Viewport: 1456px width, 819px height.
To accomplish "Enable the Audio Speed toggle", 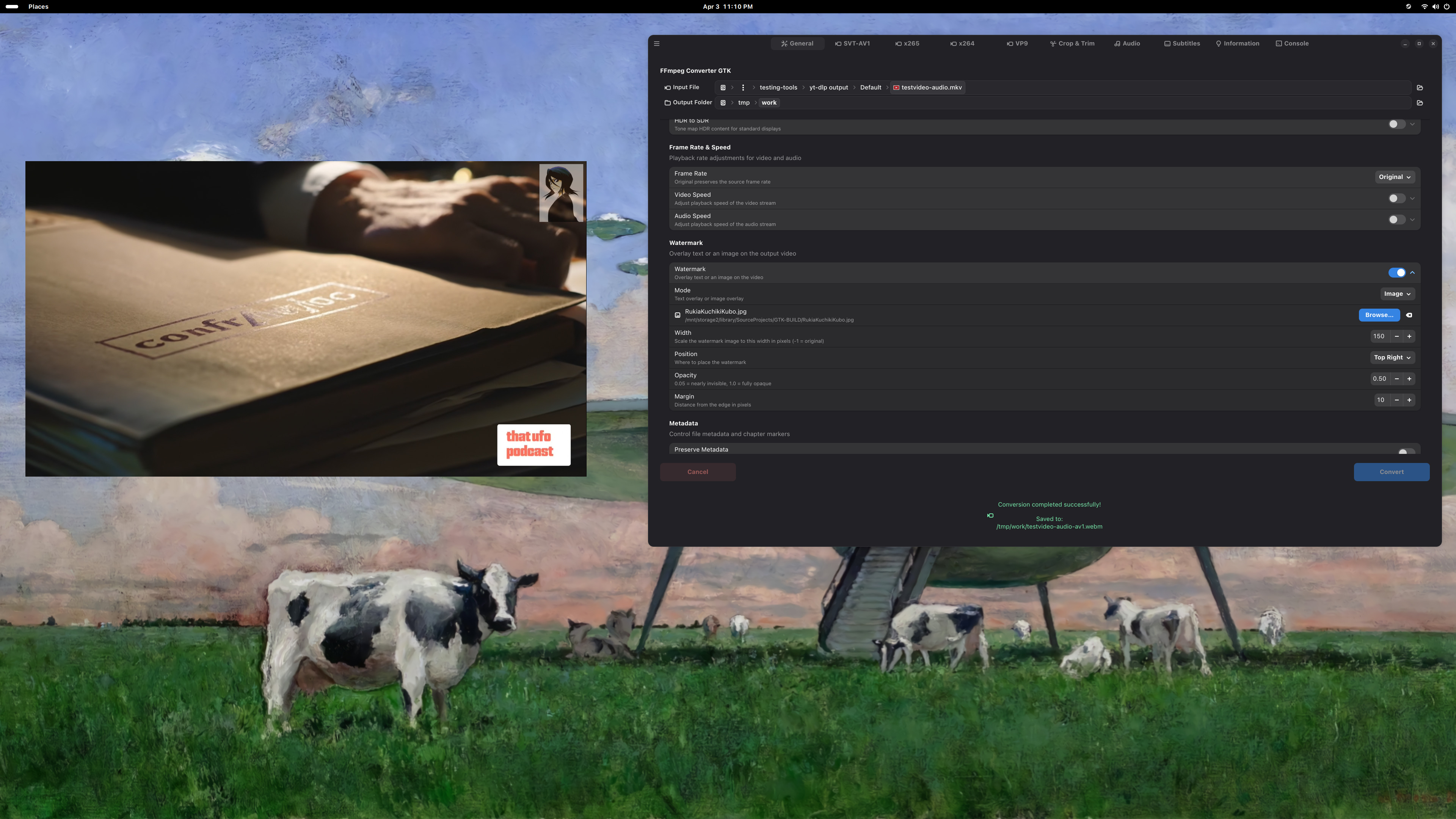I will [x=1396, y=220].
